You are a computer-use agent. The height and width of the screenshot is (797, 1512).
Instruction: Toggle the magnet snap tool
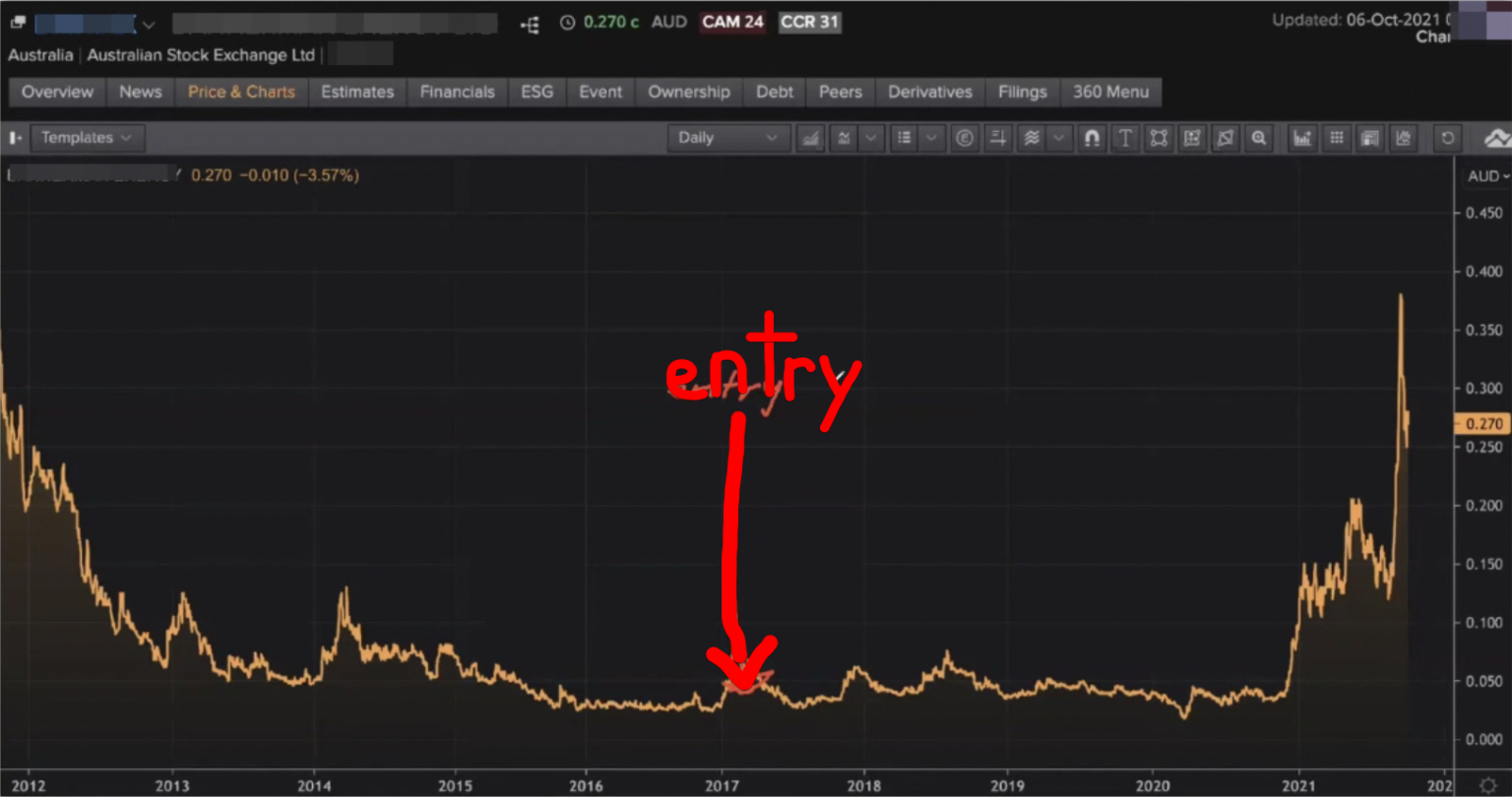tap(1092, 138)
